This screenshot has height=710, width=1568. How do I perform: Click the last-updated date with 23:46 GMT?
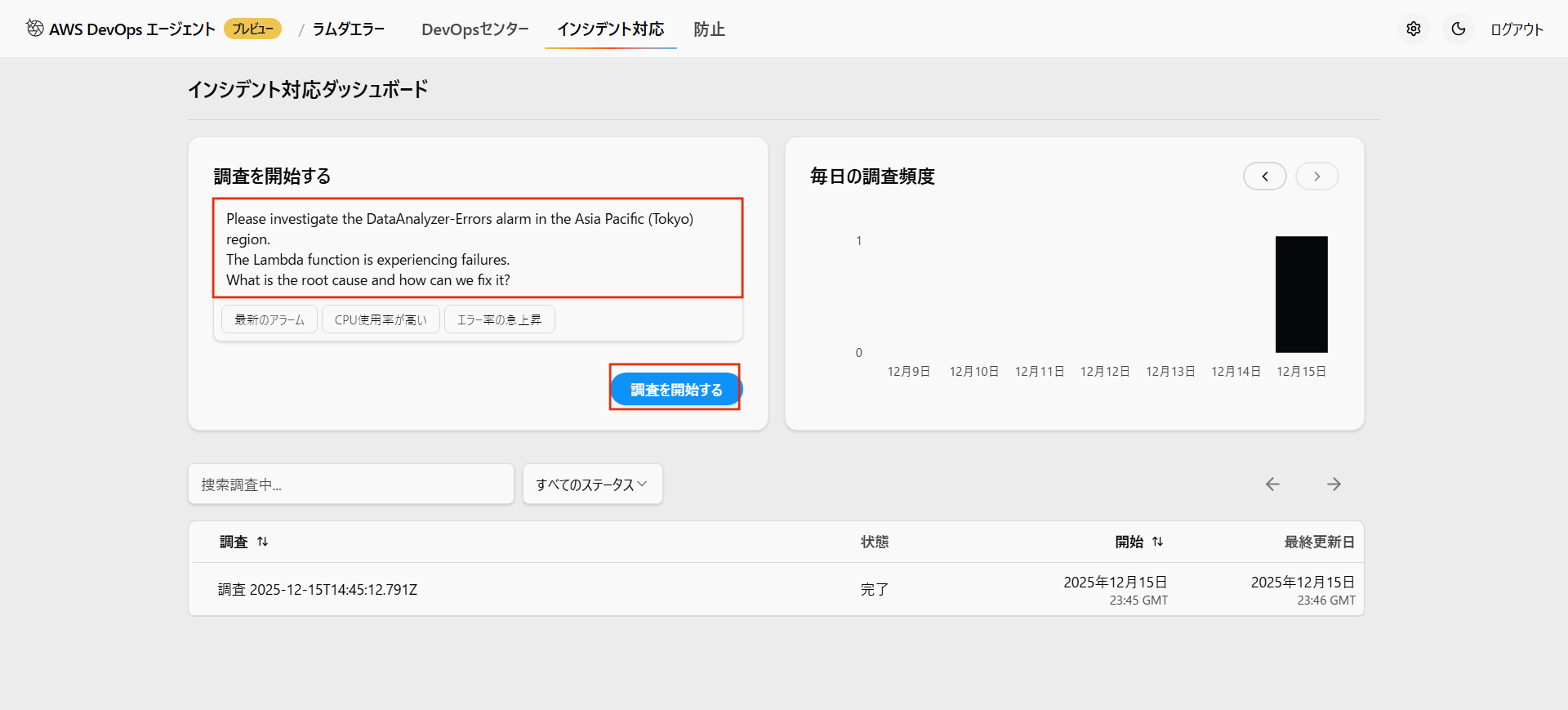pos(1303,590)
